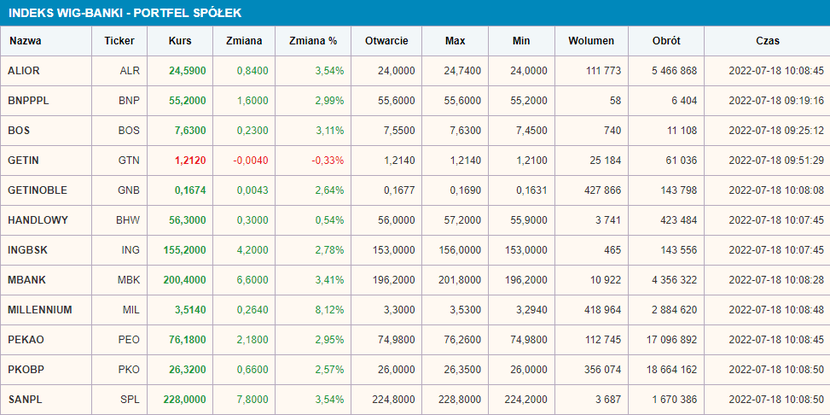This screenshot has width=830, height=415.
Task: Click the Zmiana % column header
Action: coord(313,41)
